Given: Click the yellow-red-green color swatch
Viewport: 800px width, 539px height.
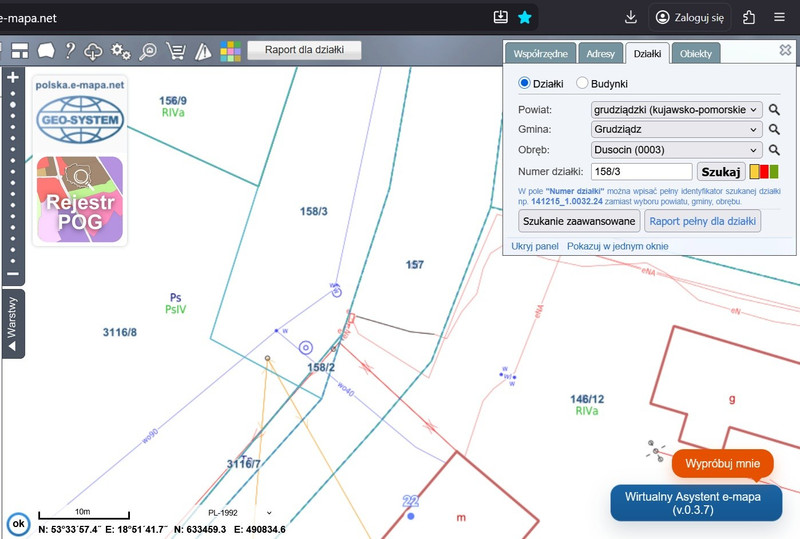Looking at the screenshot, I should (764, 172).
